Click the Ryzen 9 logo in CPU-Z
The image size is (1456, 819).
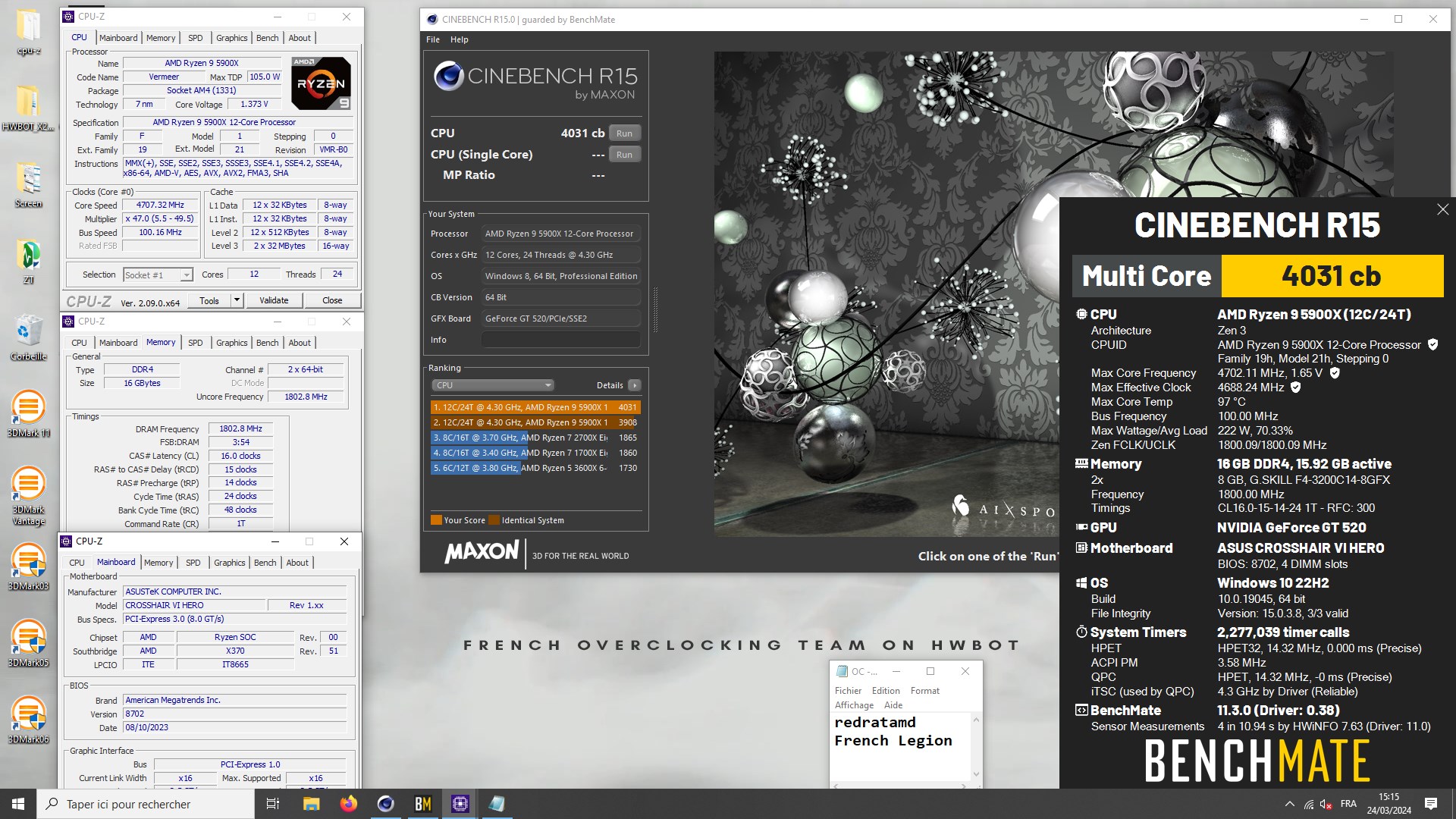coord(322,83)
